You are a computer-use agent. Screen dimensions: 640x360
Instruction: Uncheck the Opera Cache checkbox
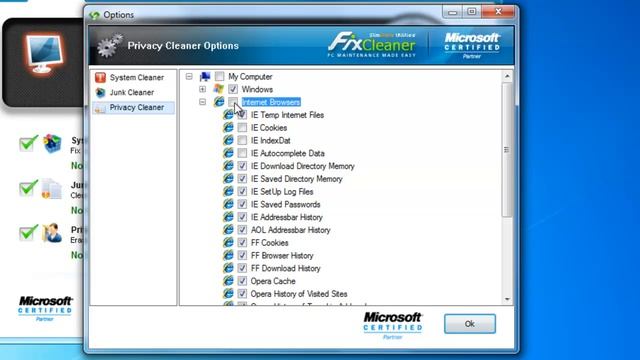click(x=242, y=281)
